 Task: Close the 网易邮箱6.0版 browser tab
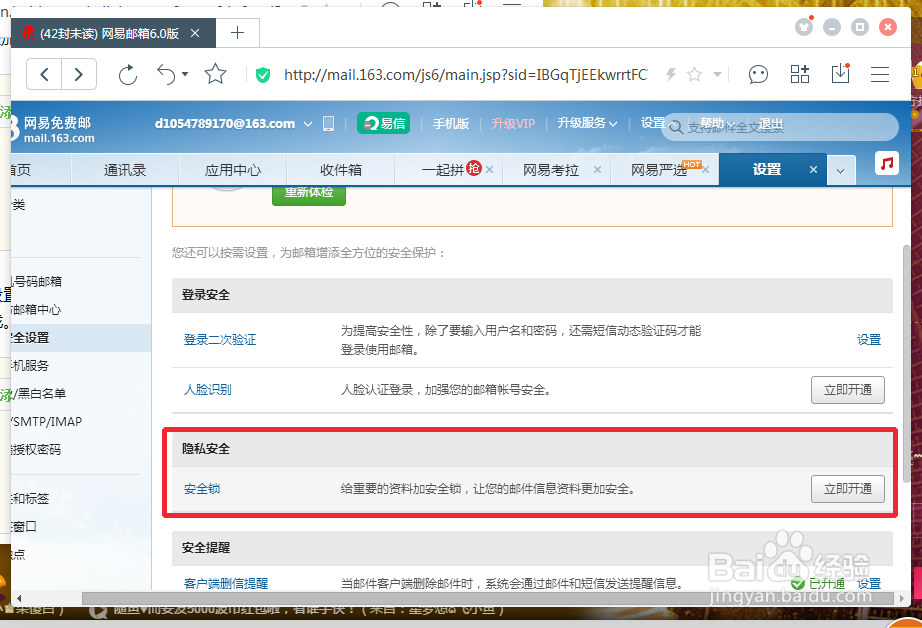[195, 34]
